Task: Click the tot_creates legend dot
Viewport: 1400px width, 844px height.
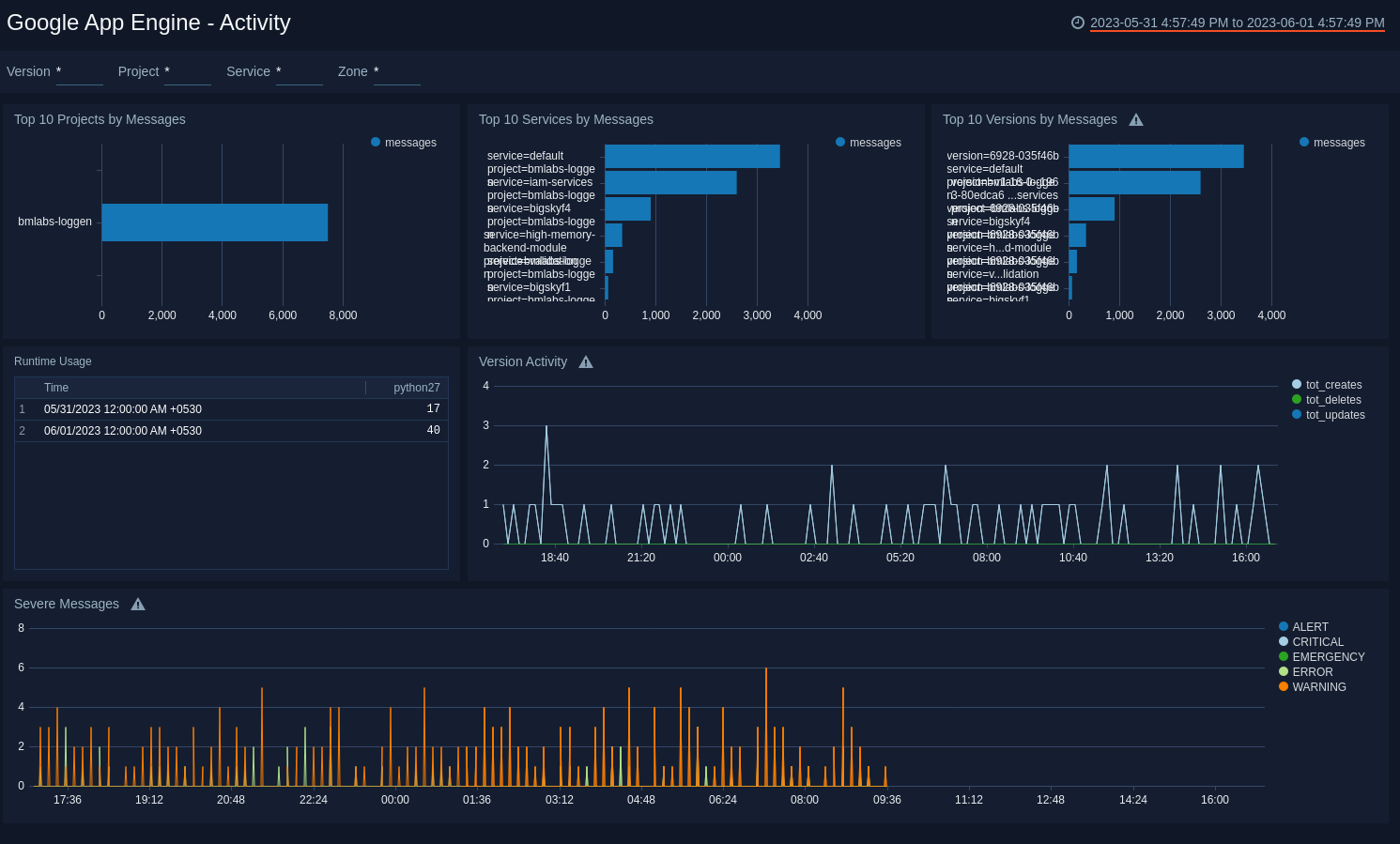Action: pos(1297,384)
